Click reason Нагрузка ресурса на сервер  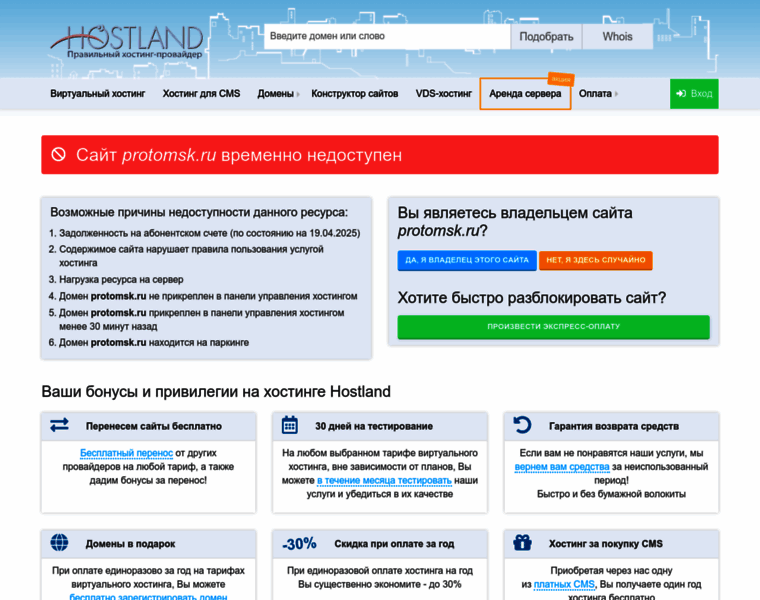point(121,280)
